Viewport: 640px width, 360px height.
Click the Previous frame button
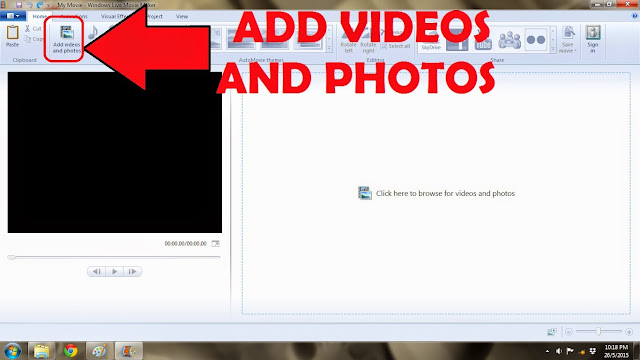96,271
